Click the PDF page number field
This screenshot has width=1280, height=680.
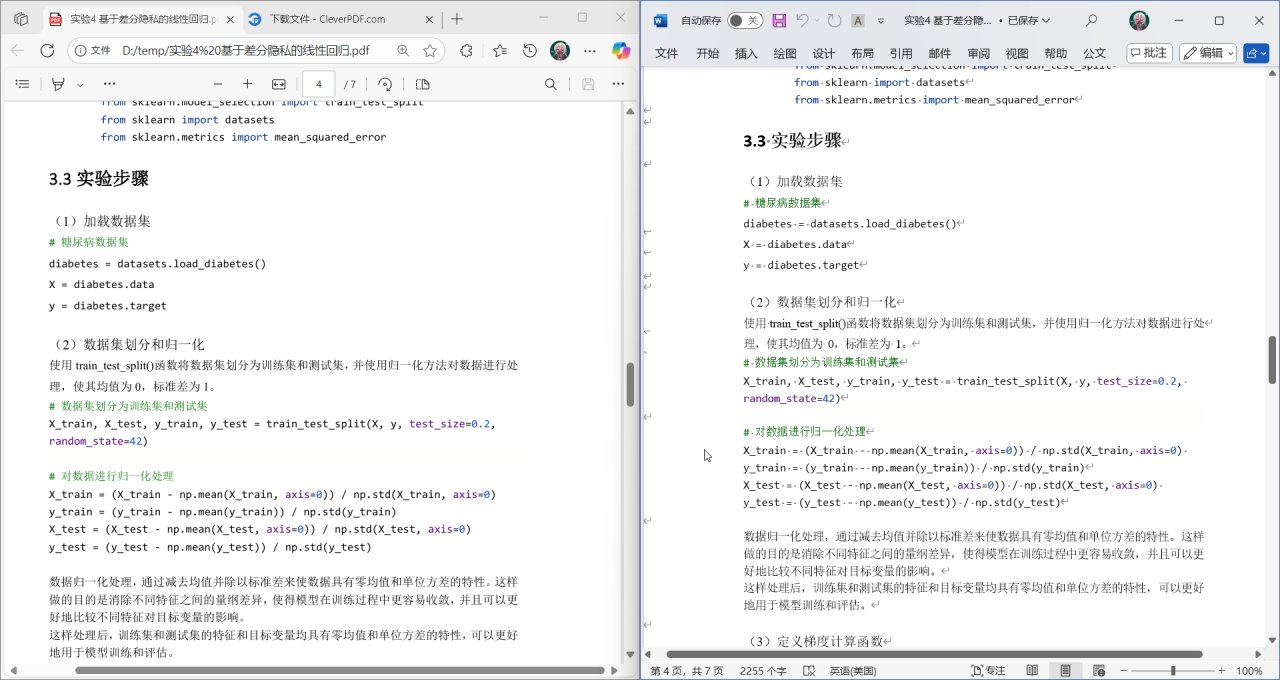tap(319, 85)
